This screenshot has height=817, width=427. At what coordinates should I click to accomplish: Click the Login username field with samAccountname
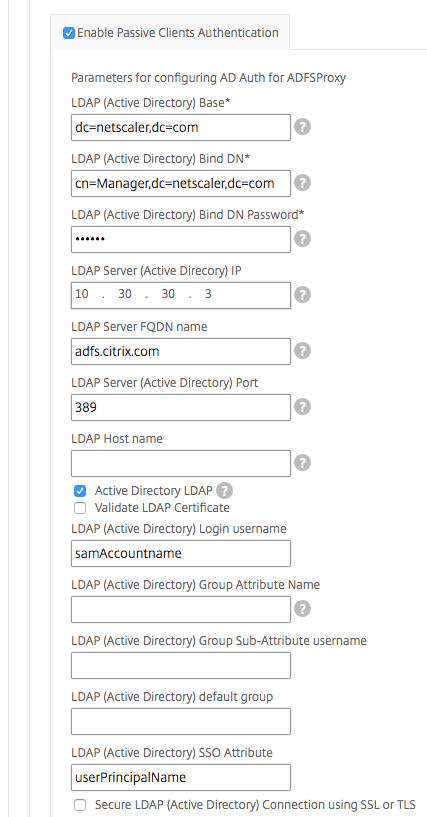click(181, 553)
